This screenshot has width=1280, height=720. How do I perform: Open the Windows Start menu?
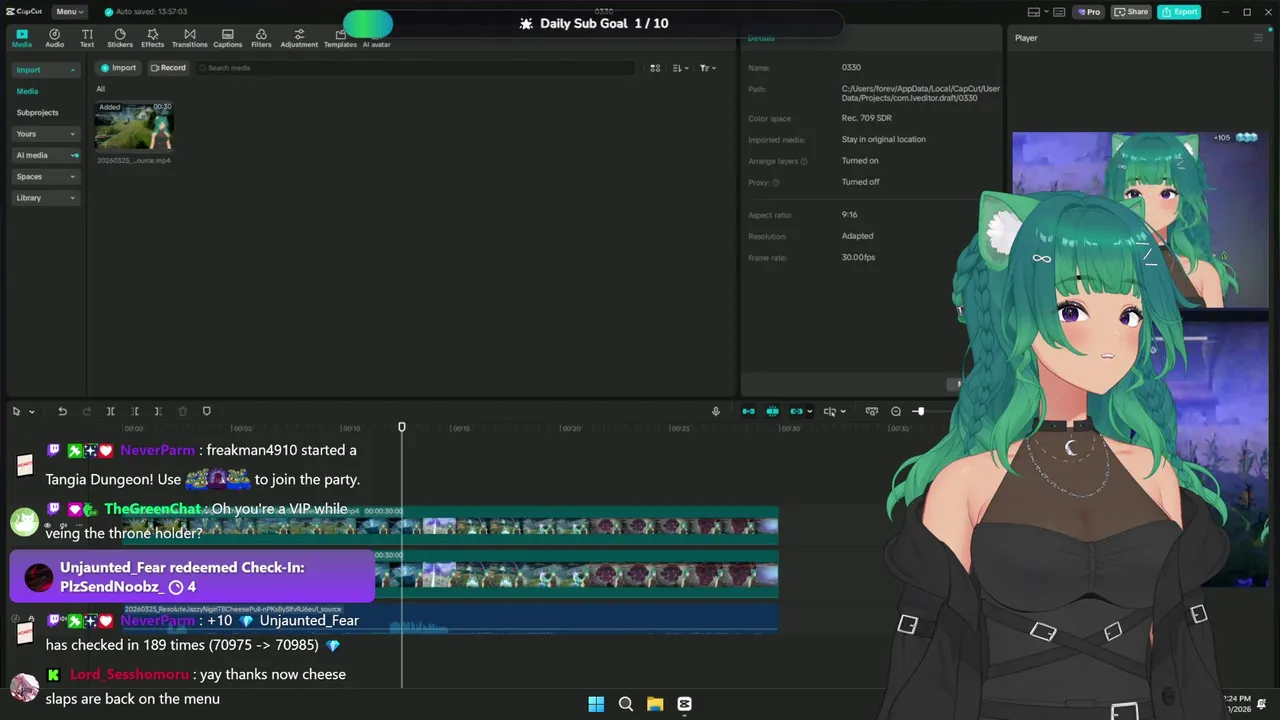click(x=596, y=704)
